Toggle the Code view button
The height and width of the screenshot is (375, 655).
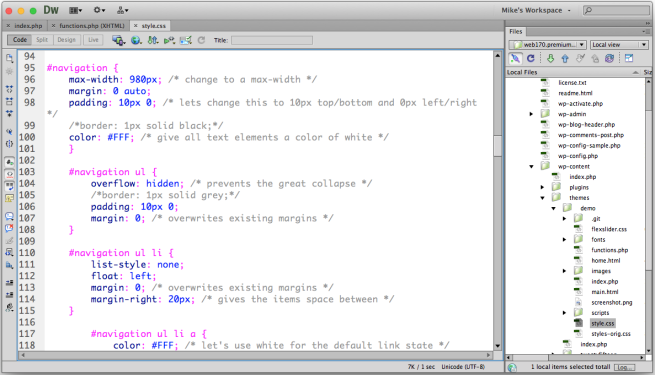pos(20,40)
